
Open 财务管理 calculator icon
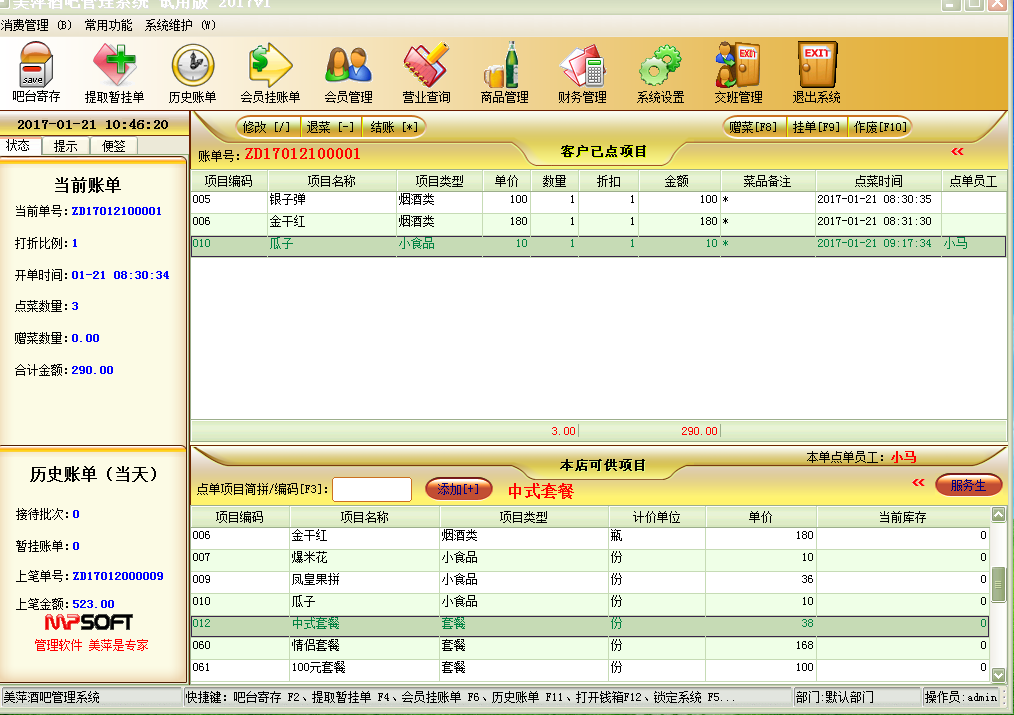582,72
